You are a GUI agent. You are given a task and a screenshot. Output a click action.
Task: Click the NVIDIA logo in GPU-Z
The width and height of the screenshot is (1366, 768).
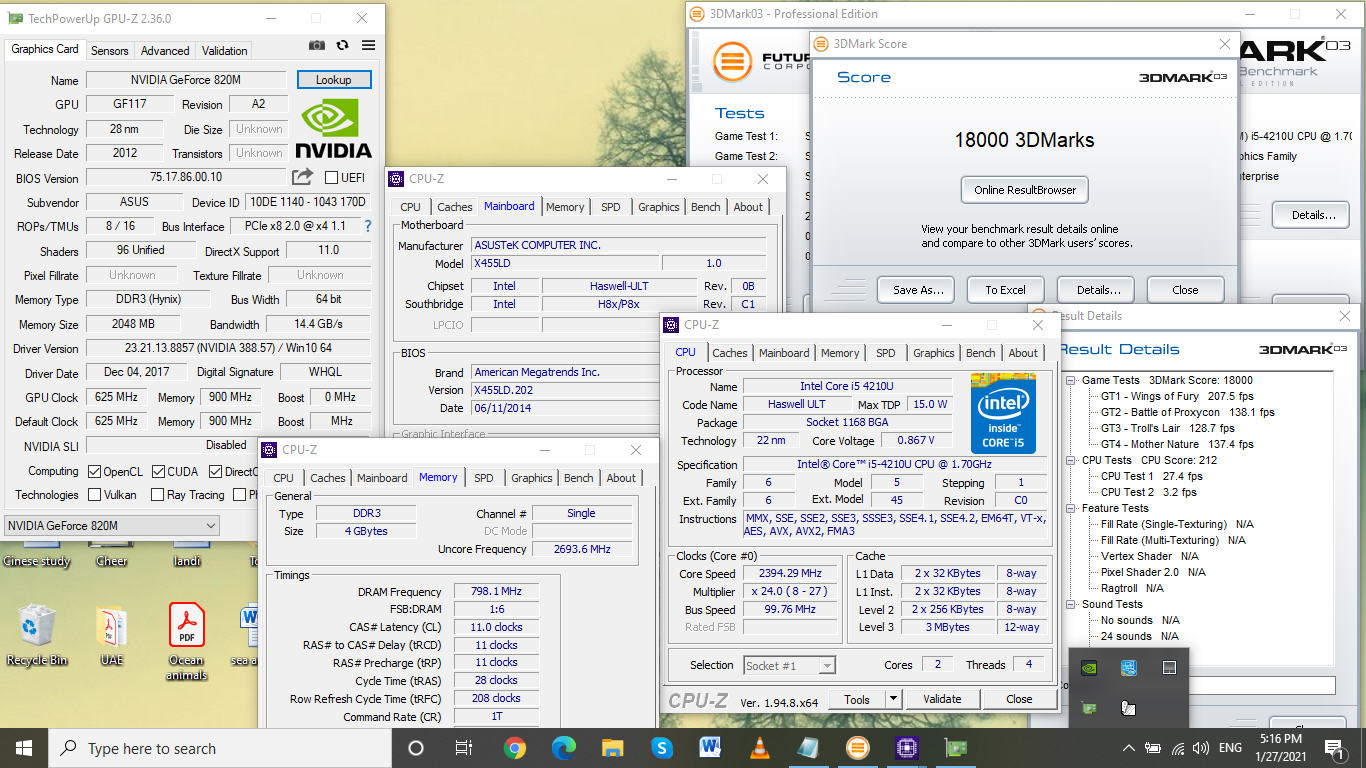(334, 129)
